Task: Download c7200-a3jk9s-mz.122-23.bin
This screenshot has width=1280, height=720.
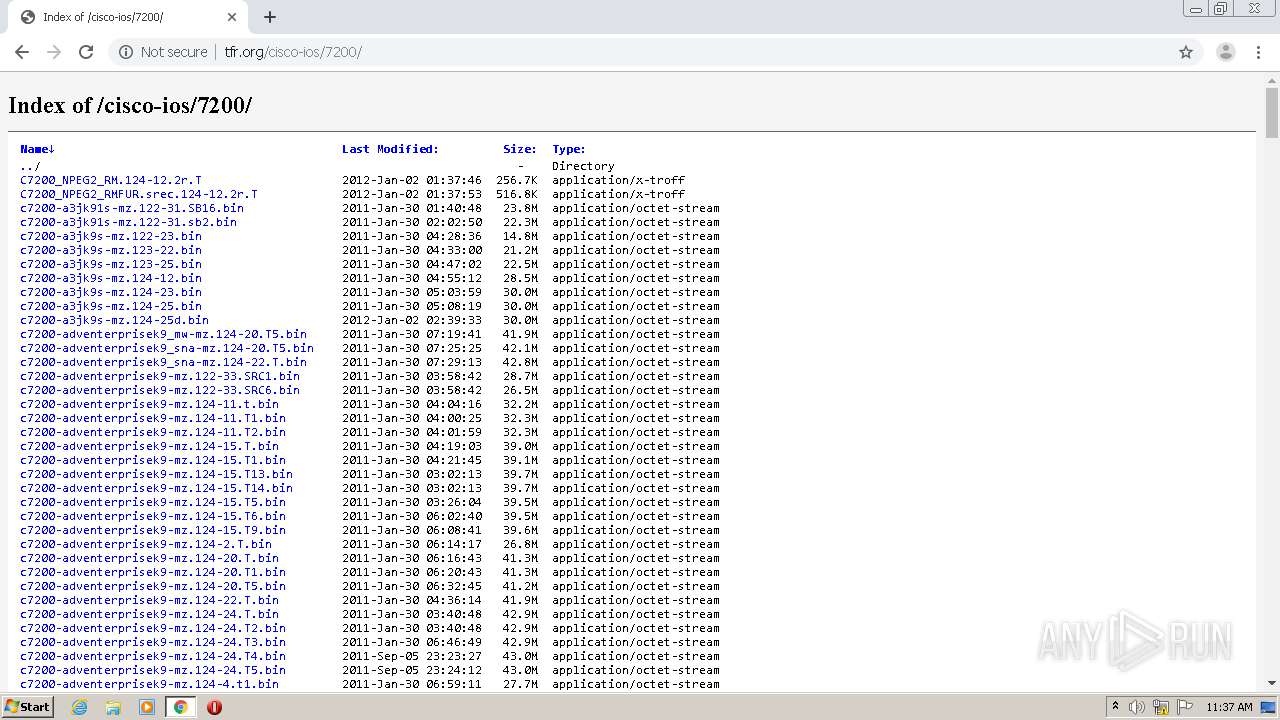Action: click(x=111, y=237)
